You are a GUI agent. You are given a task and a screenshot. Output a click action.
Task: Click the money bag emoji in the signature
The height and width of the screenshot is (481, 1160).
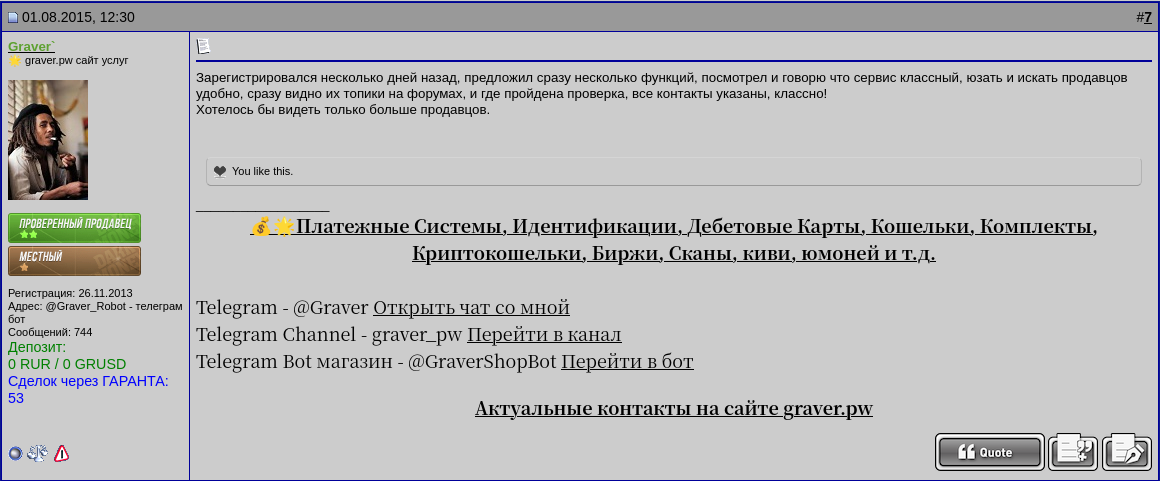point(261,226)
